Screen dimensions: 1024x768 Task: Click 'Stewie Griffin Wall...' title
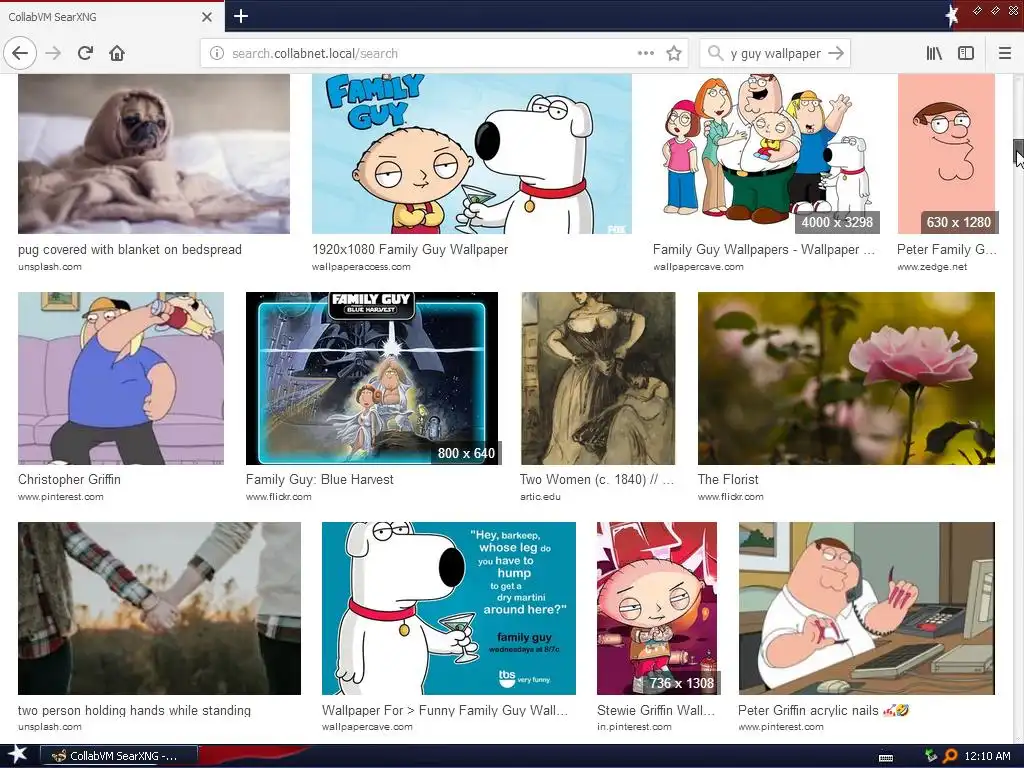656,711
